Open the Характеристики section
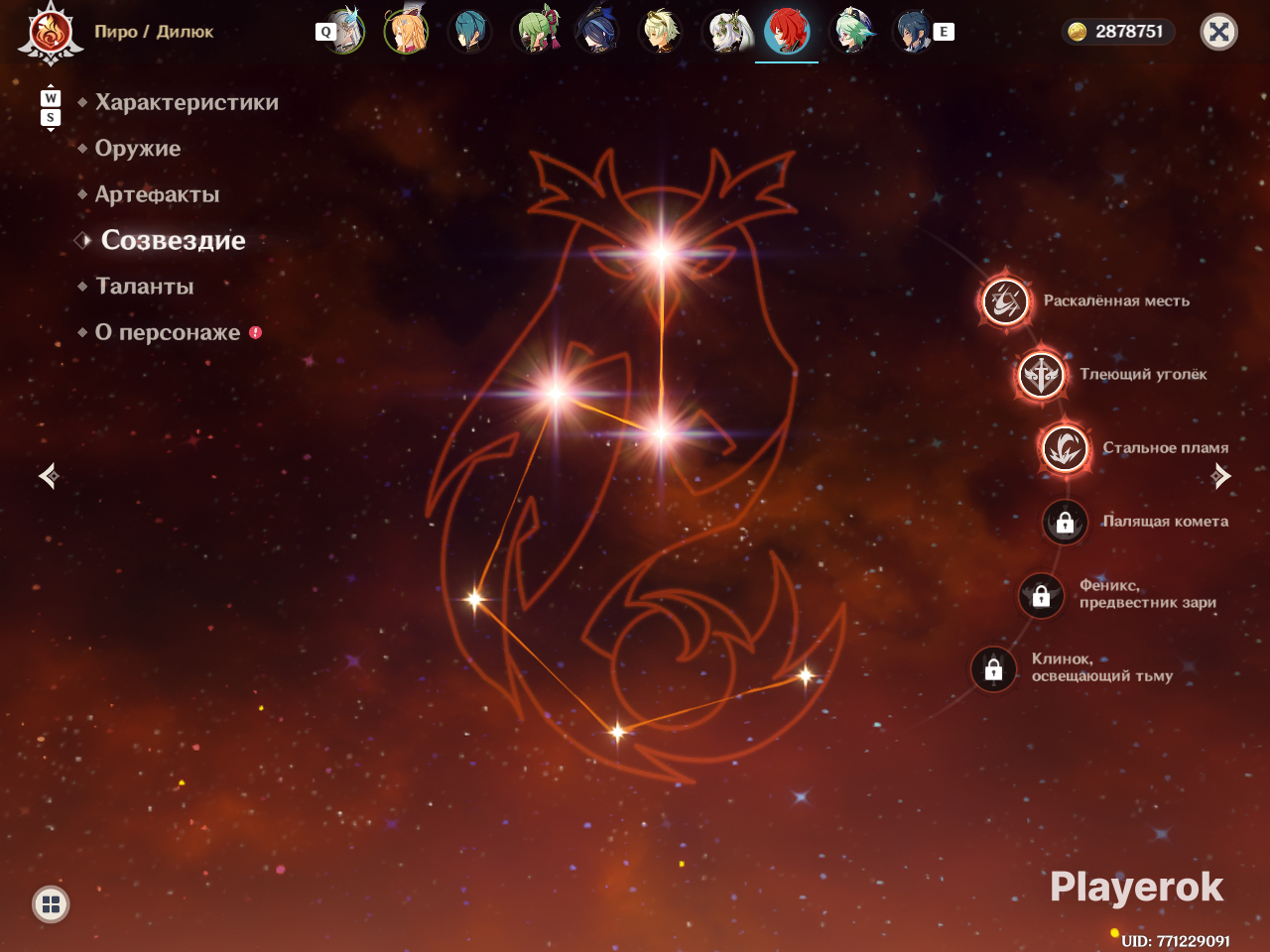 coord(187,102)
